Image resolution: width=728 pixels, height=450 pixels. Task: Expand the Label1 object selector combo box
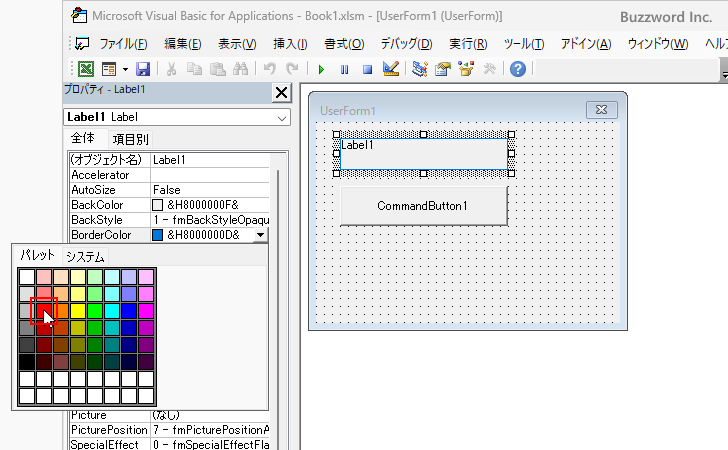click(281, 118)
